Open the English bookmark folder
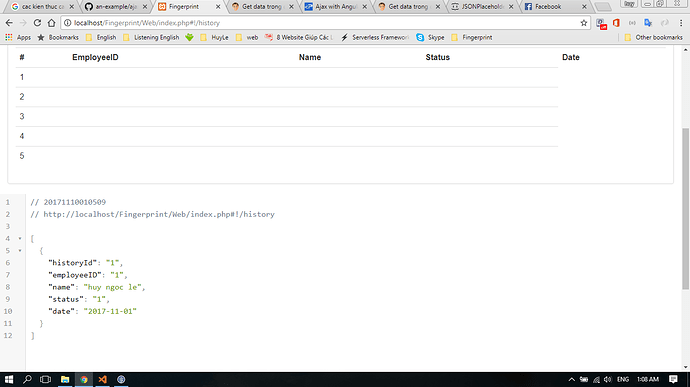 (x=101, y=37)
